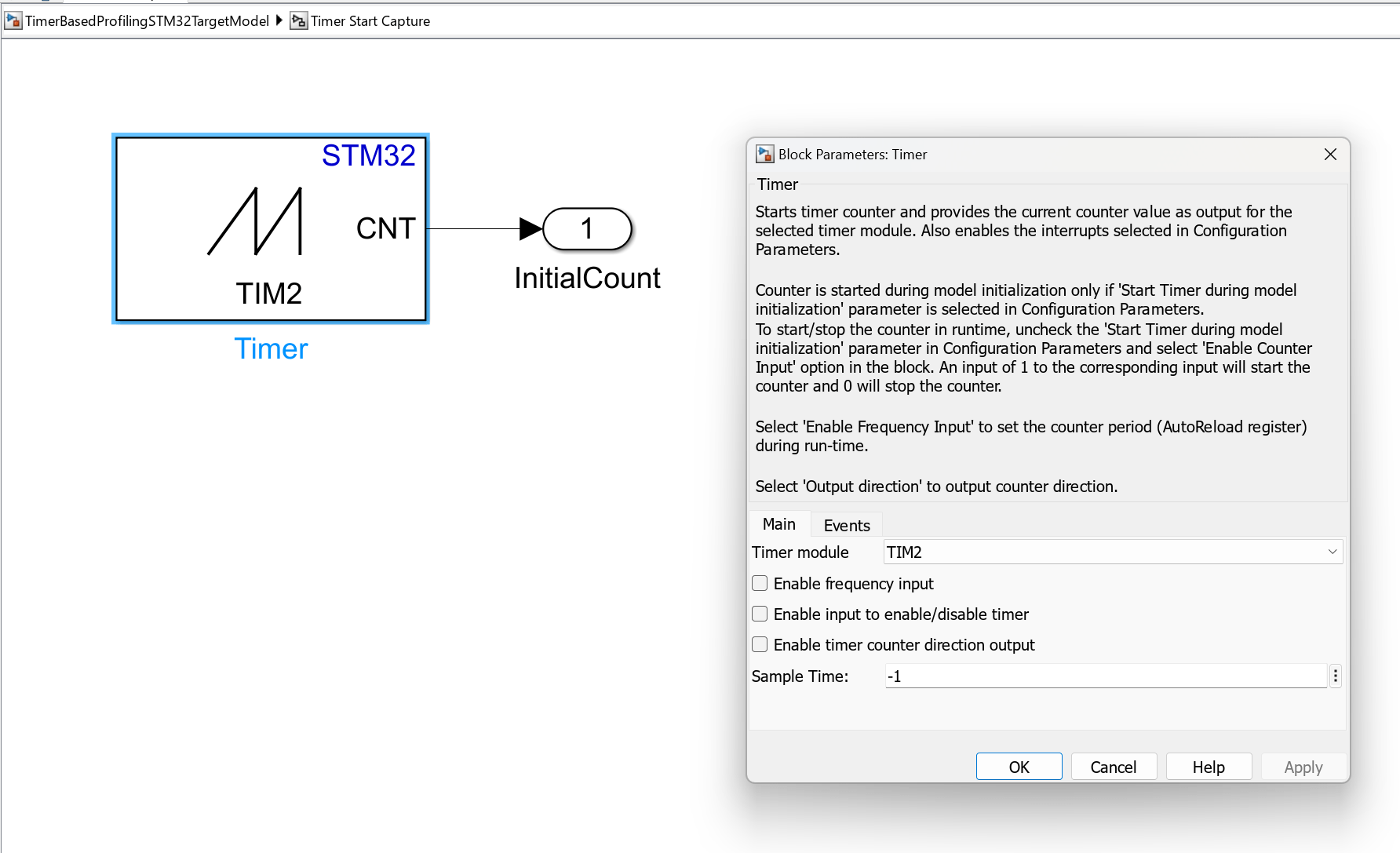
Task: Select the InitialCount outport block
Action: click(x=587, y=229)
